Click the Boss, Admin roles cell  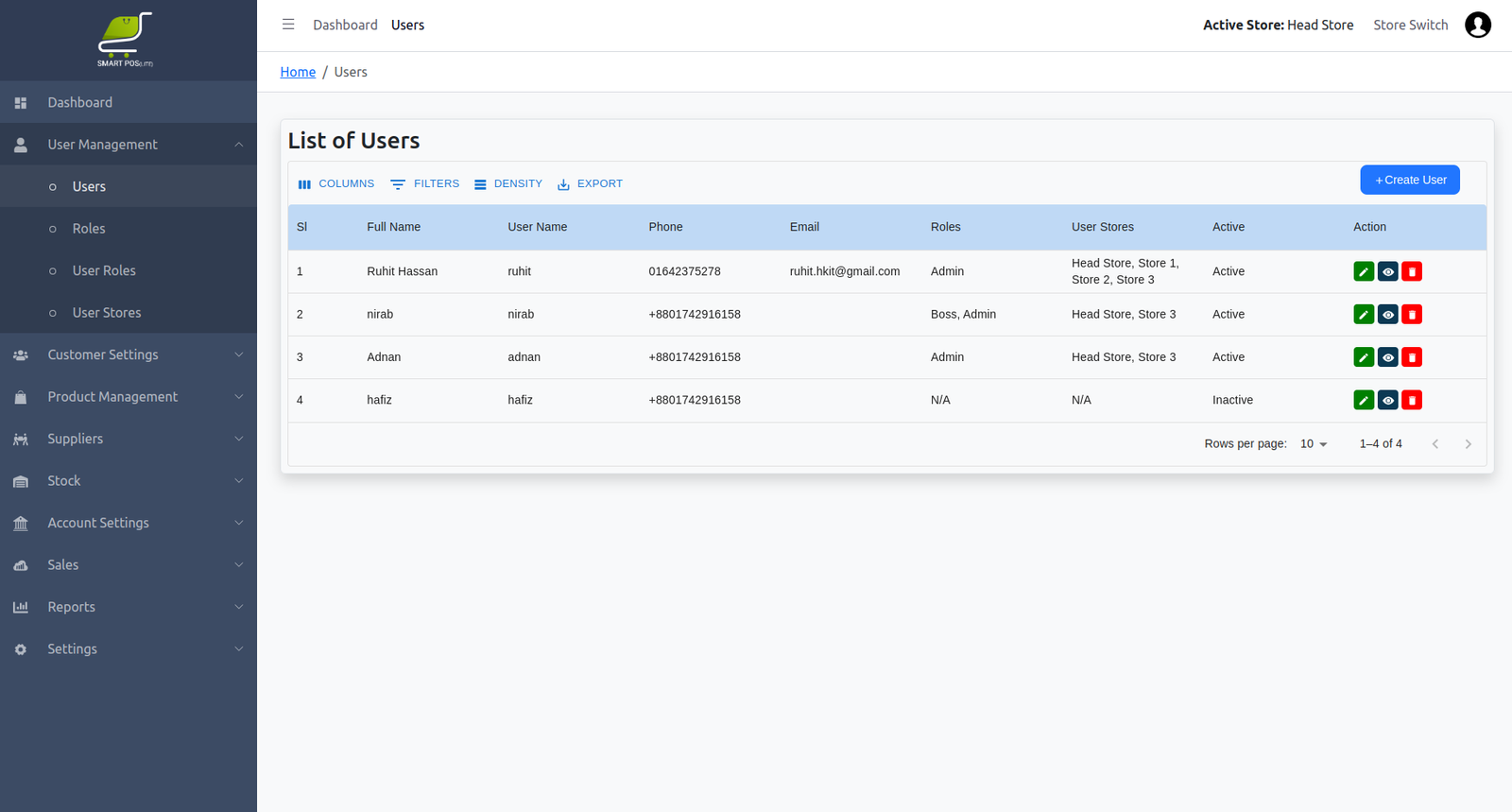pos(963,314)
